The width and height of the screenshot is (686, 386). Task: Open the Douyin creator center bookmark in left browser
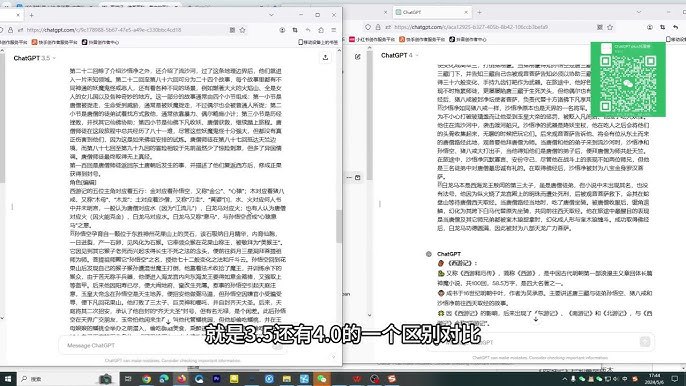pyautogui.click(x=101, y=42)
